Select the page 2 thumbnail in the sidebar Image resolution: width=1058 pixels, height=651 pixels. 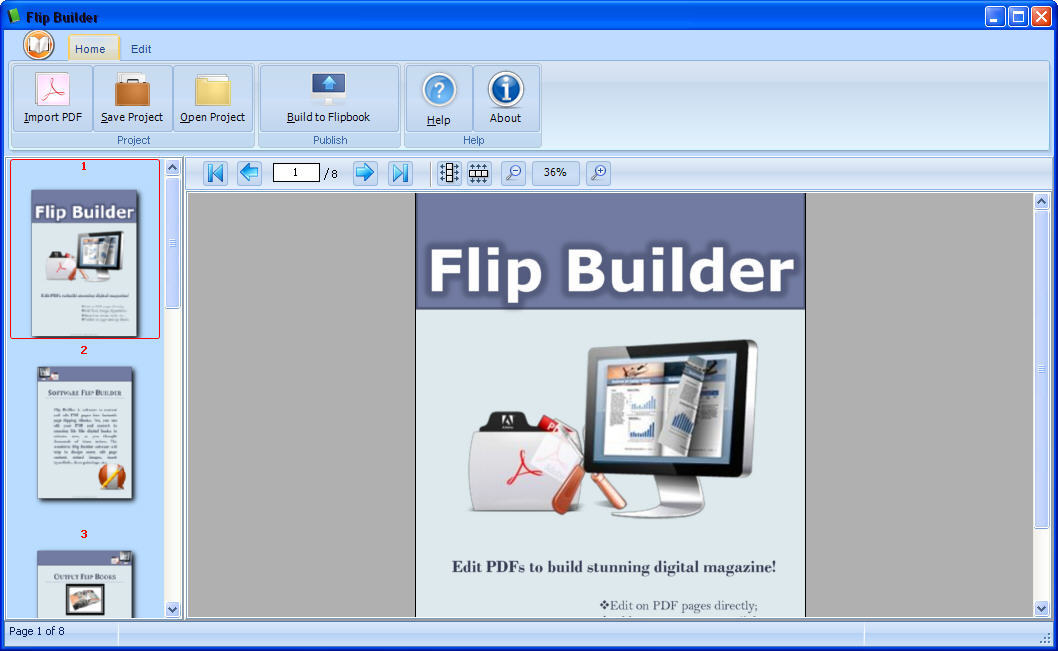coord(85,434)
